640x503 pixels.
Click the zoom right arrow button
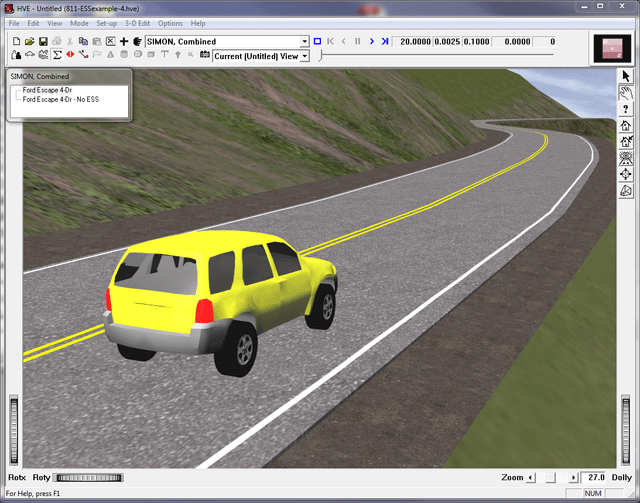(x=573, y=478)
